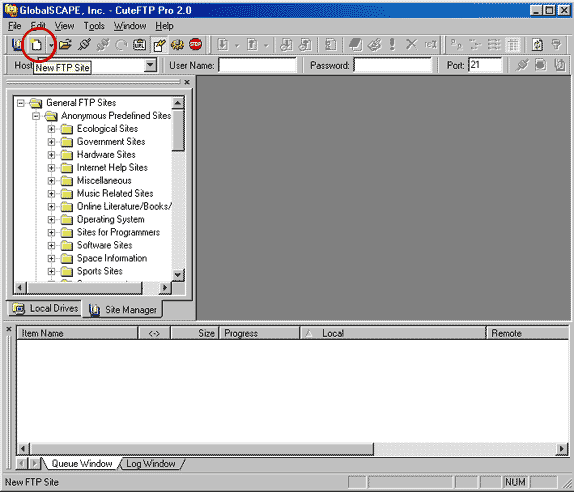Viewport: 574px width, 492px height.
Task: Click the red STOP icon
Action: 195,45
